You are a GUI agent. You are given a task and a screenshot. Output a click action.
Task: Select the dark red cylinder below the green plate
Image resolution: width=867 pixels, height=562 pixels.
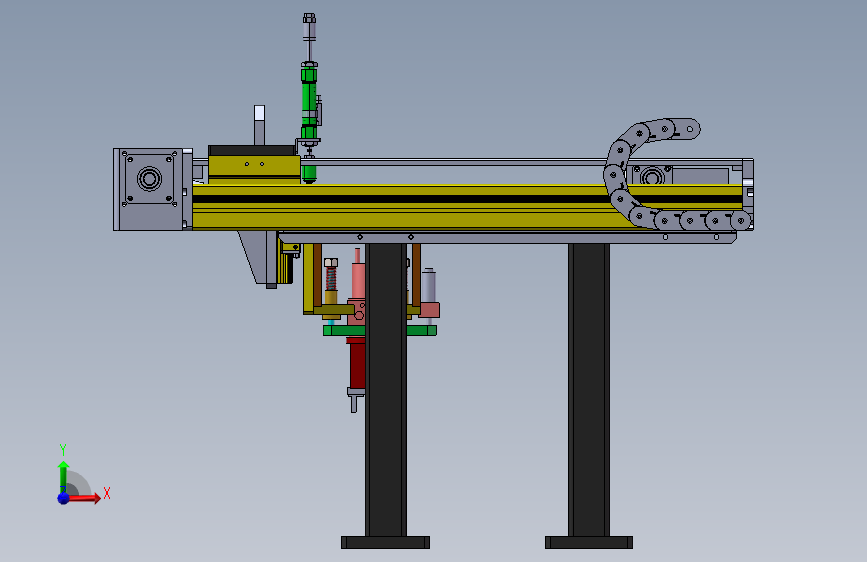click(x=357, y=364)
